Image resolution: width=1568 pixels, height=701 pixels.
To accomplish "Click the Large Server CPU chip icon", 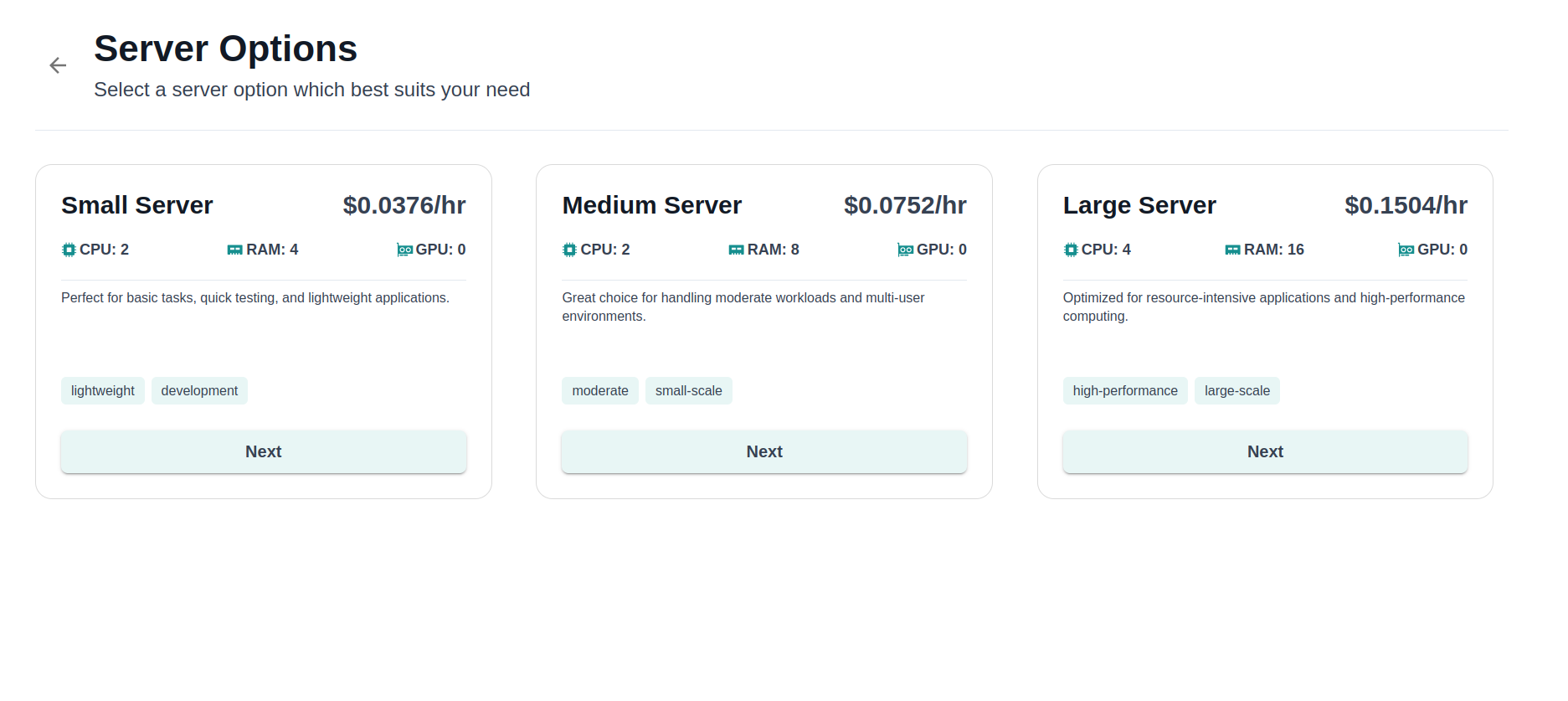I will click(1071, 250).
